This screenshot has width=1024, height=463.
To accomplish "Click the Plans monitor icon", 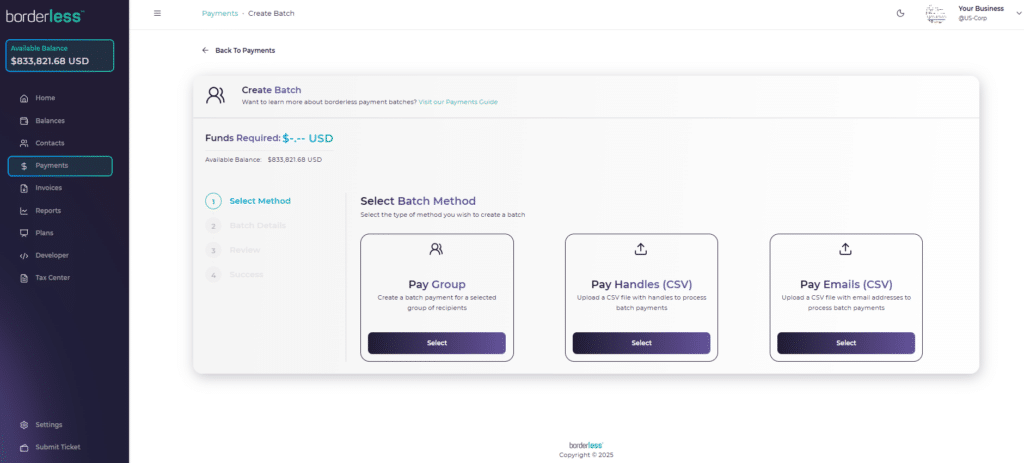I will [24, 233].
